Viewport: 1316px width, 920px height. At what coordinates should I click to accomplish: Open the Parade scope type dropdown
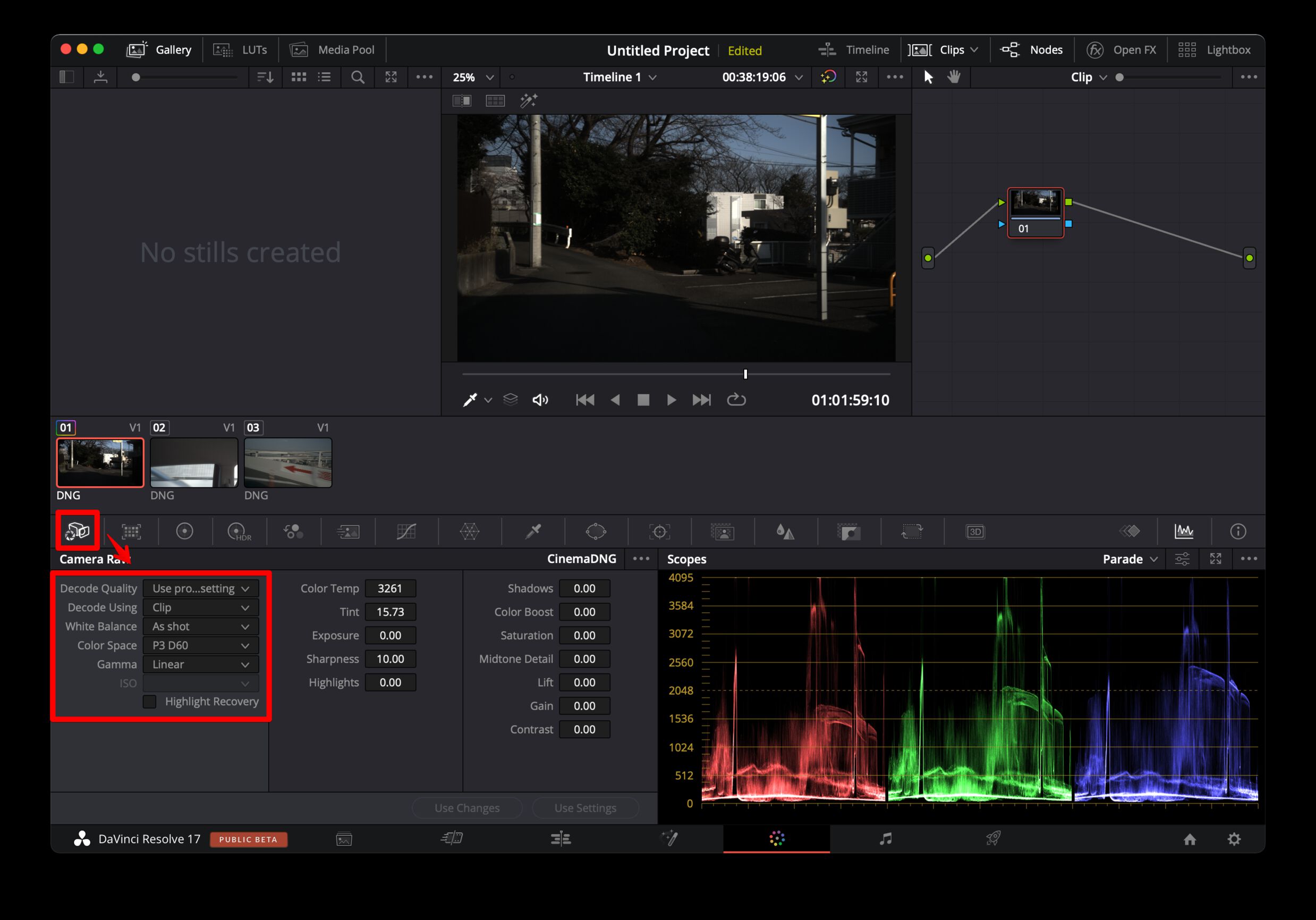(1129, 559)
